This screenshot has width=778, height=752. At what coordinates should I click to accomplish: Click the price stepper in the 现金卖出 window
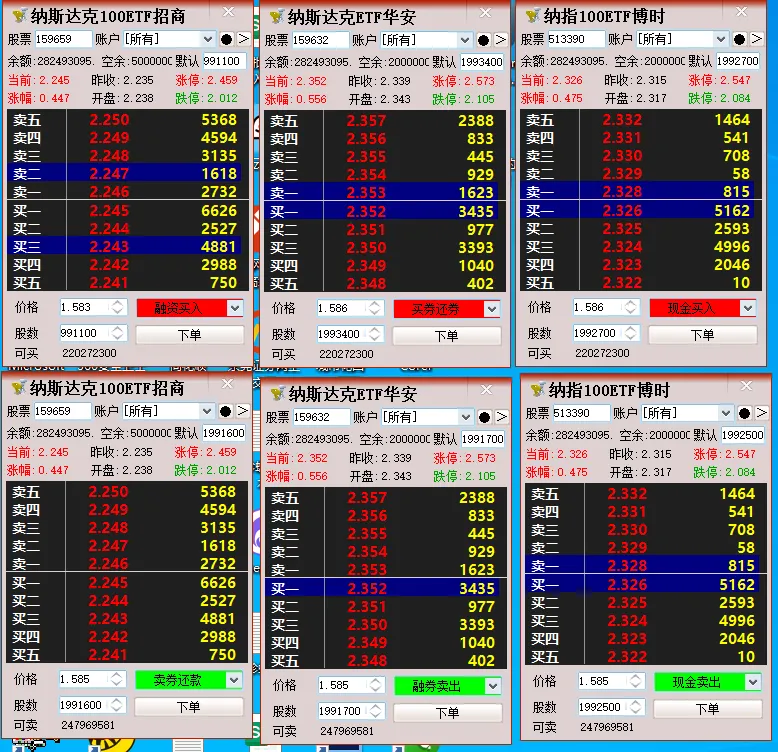636,681
